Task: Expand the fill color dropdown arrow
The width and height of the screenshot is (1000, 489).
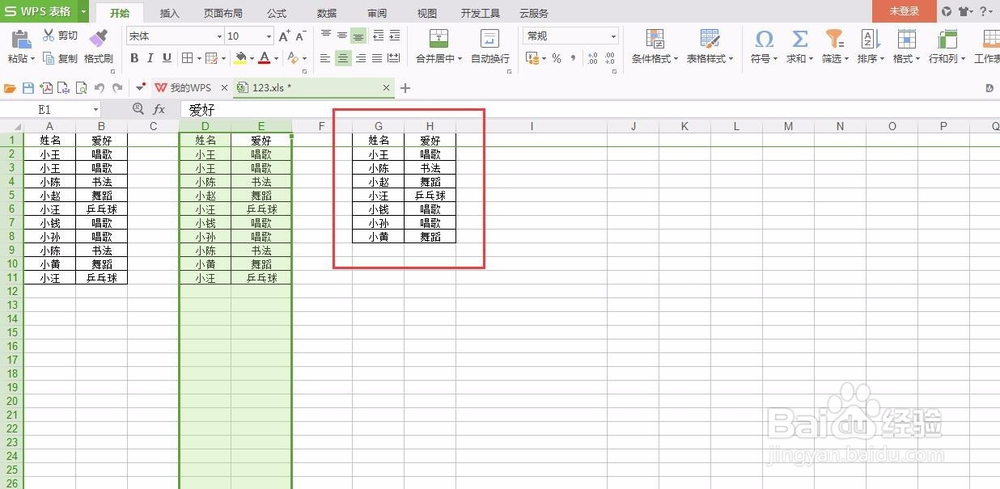Action: 251,59
